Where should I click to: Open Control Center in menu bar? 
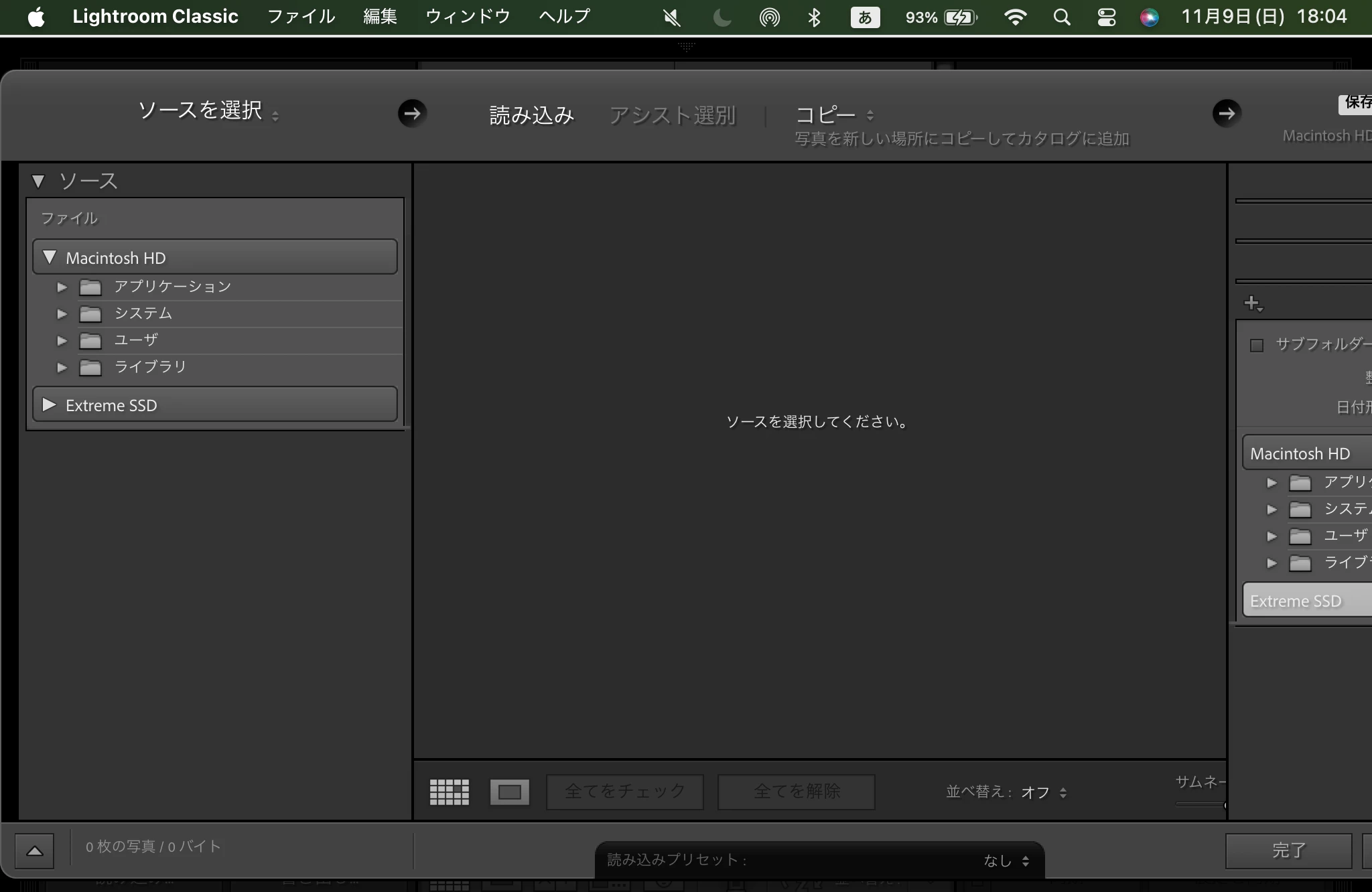tap(1106, 17)
